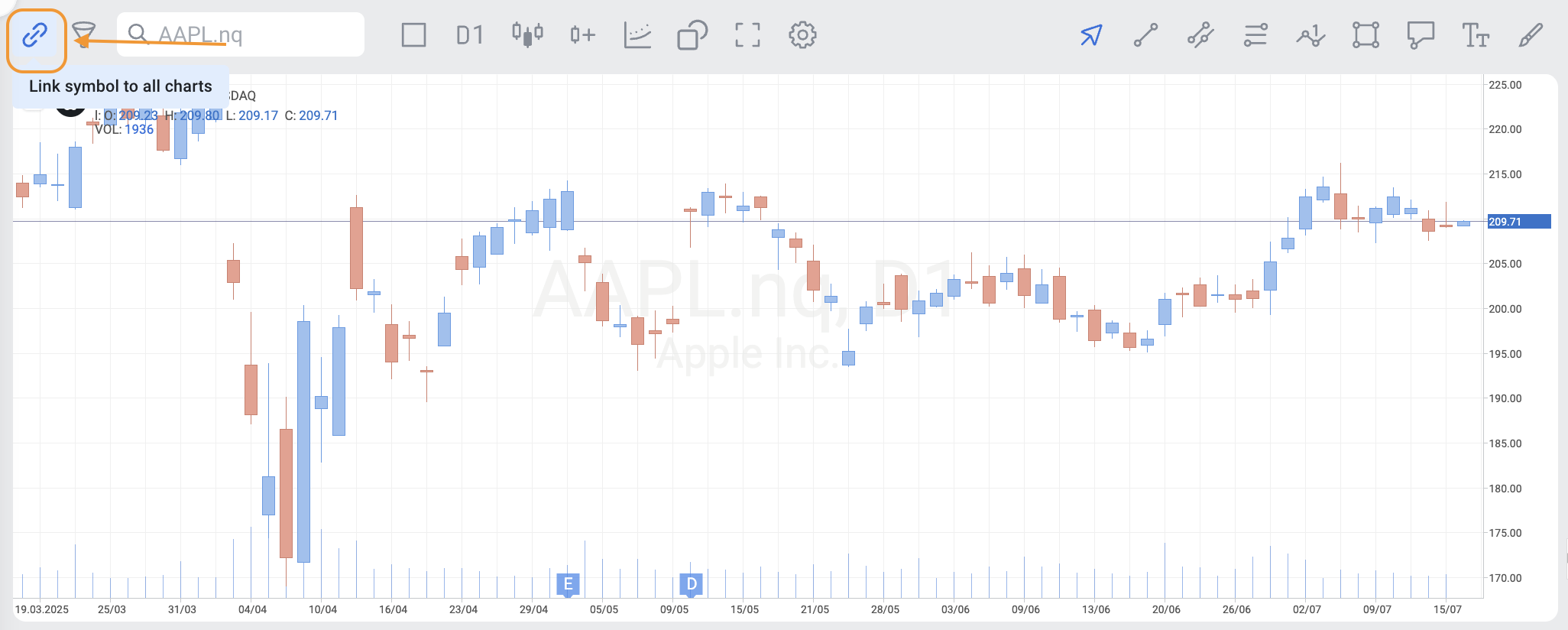Click the 200.00 price axis label
Image resolution: width=1568 pixels, height=630 pixels.
point(1505,309)
